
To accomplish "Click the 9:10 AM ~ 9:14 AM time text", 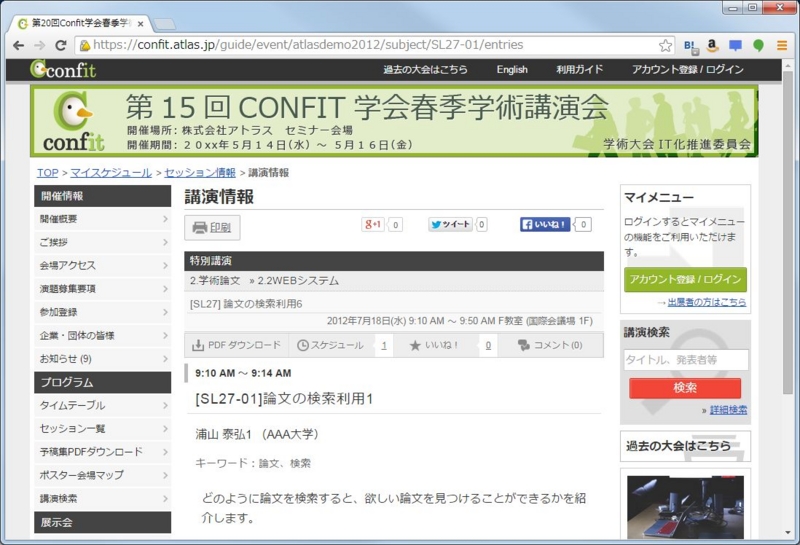I will pyautogui.click(x=243, y=374).
